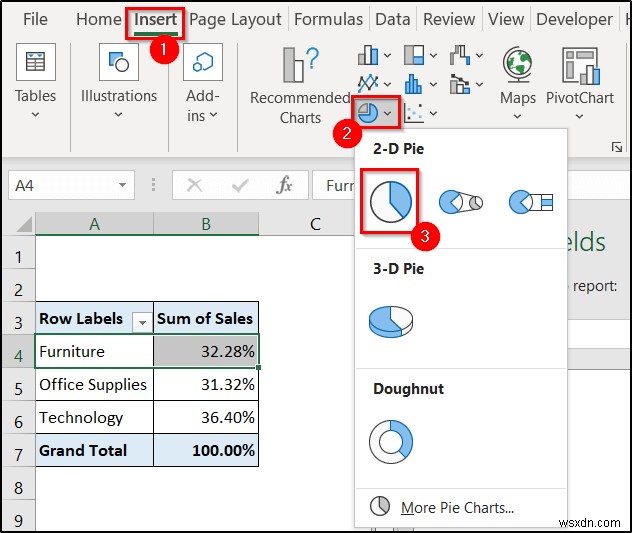This screenshot has height=533, width=632.
Task: Open the Charts dialog launcher
Action: click(616, 147)
